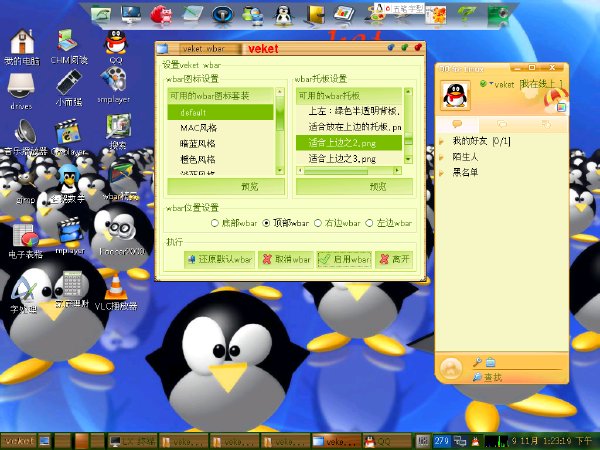Screen dimensions: 600x450
Task: Click the round blue speaker wbar icon
Action: [222, 15]
